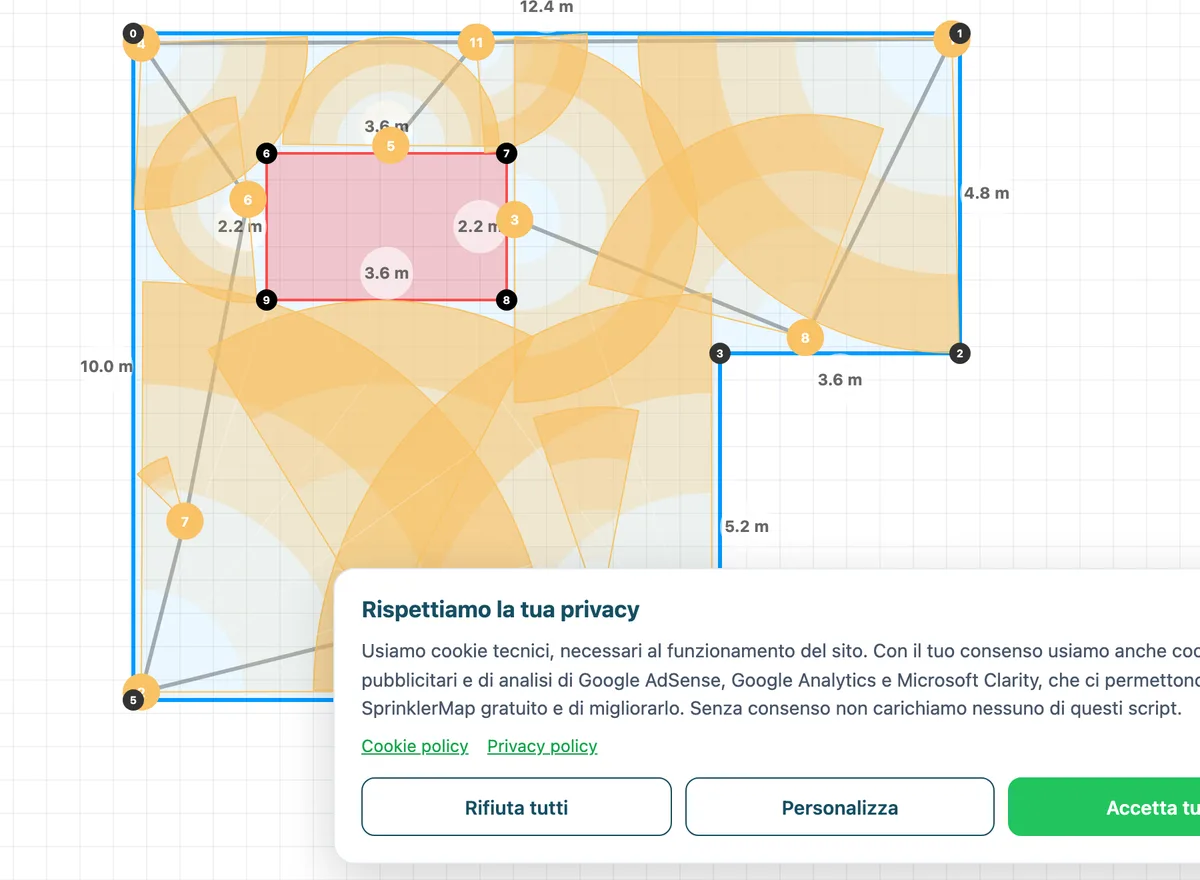Click the red exclusion zone 3.6 m label

pyautogui.click(x=386, y=273)
